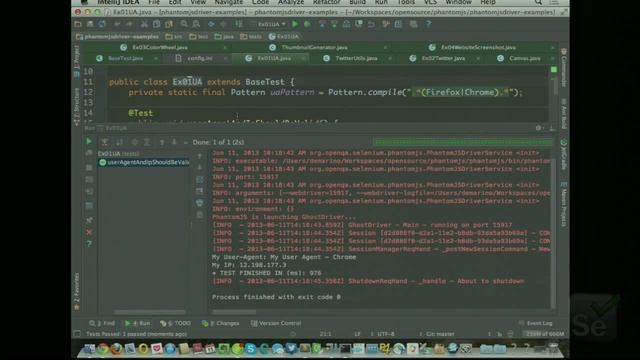
Task: Toggle hide passed tests in Run panel
Action: [105, 142]
